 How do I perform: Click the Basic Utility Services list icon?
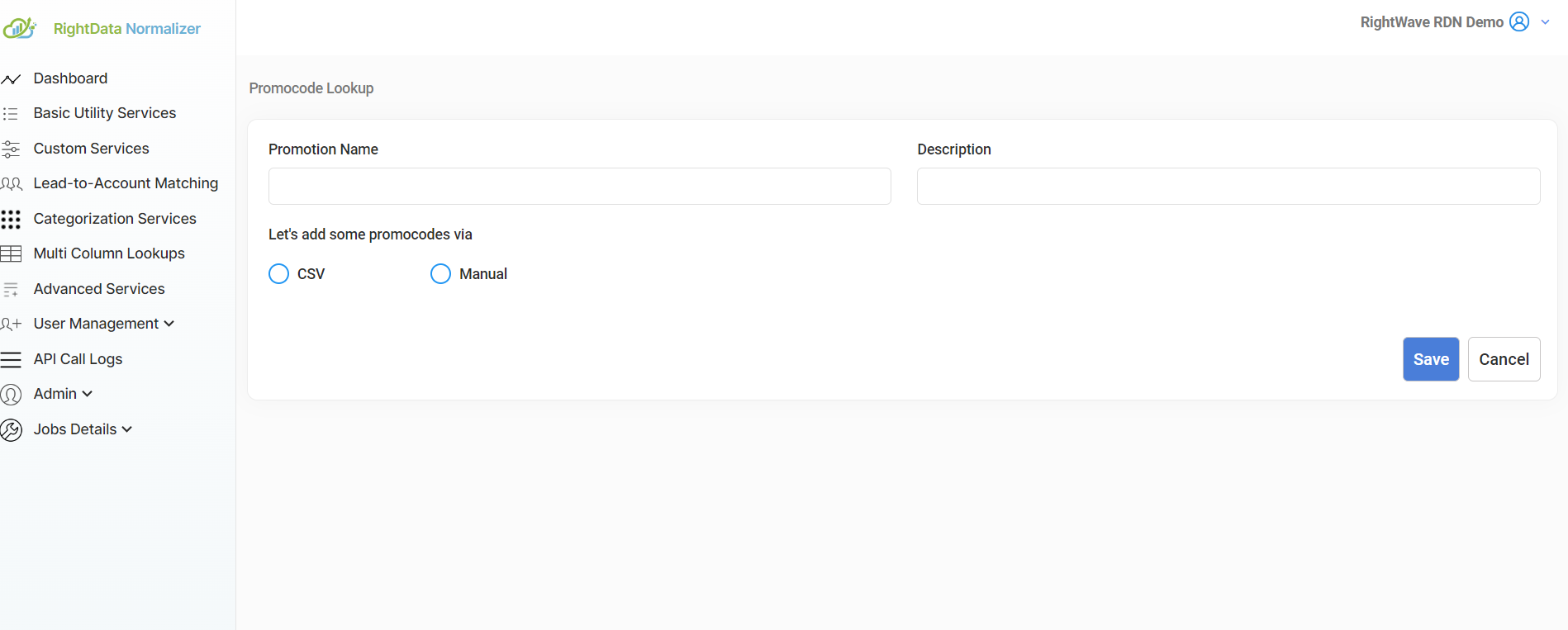(11, 114)
